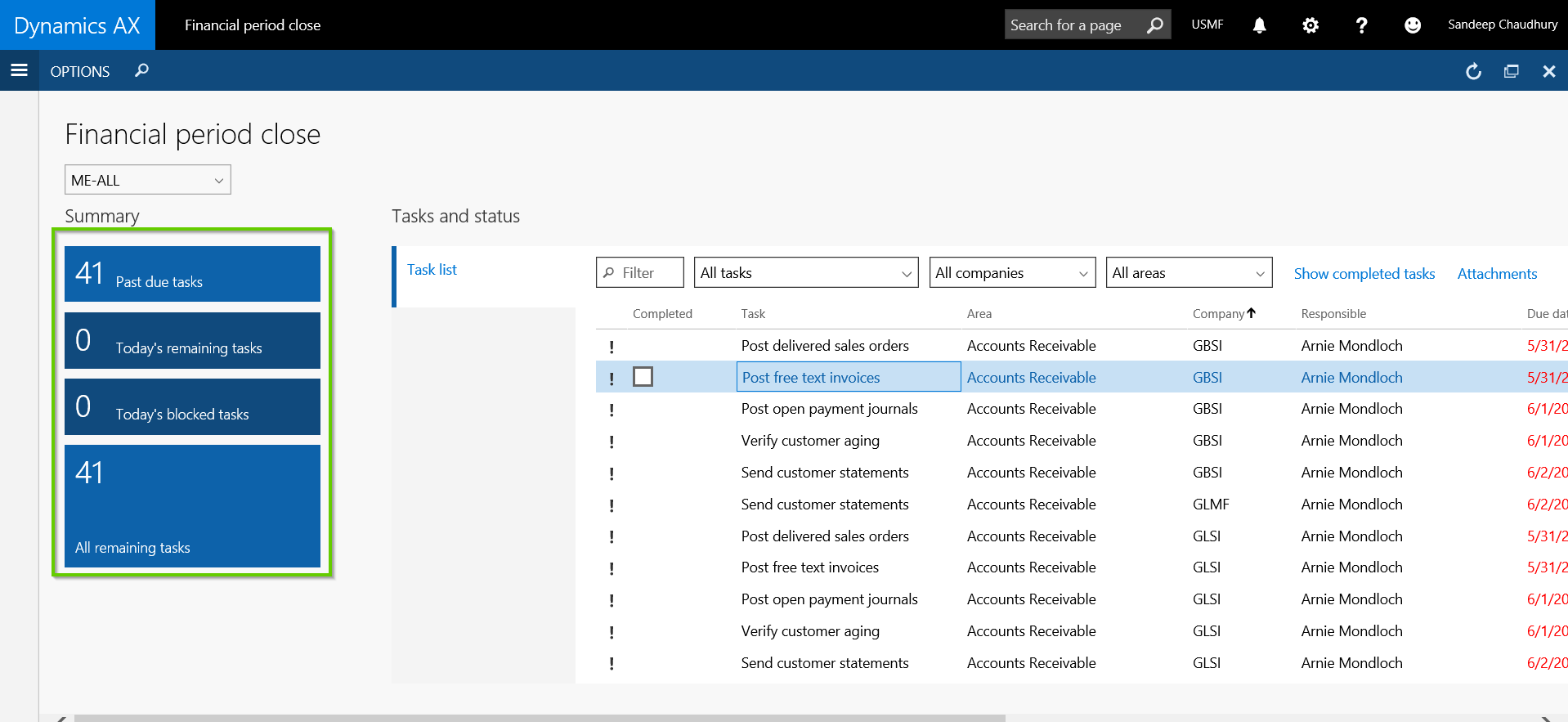
Task: Open the notifications bell
Action: tap(1259, 25)
